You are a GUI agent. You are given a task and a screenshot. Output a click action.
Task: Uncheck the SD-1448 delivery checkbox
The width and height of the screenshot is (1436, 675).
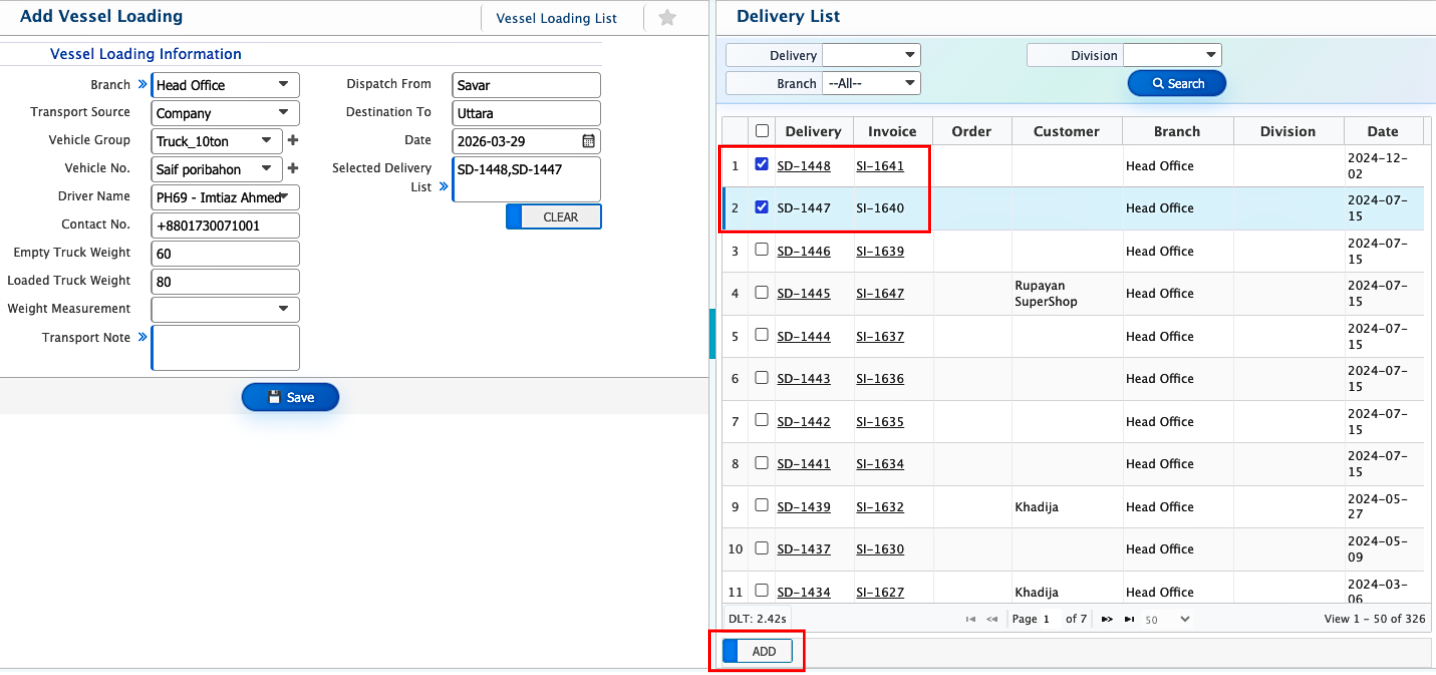point(762,165)
